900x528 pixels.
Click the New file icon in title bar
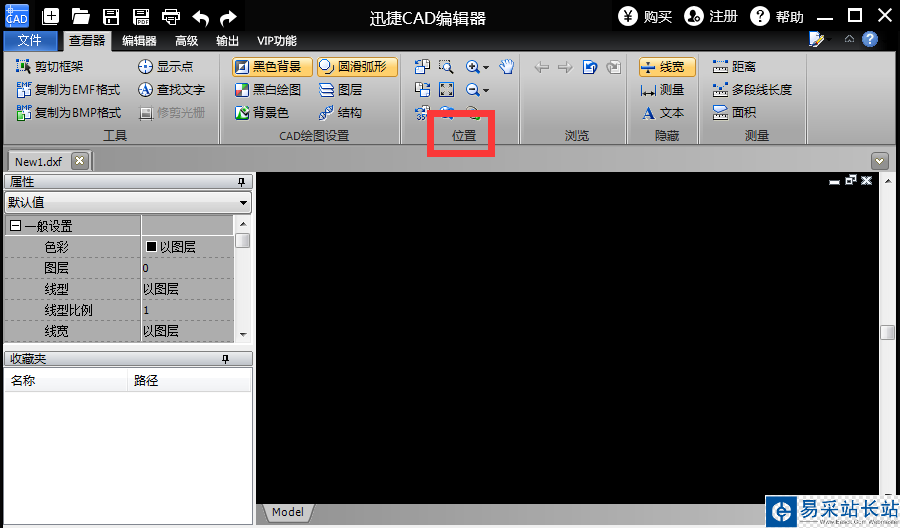(x=51, y=16)
